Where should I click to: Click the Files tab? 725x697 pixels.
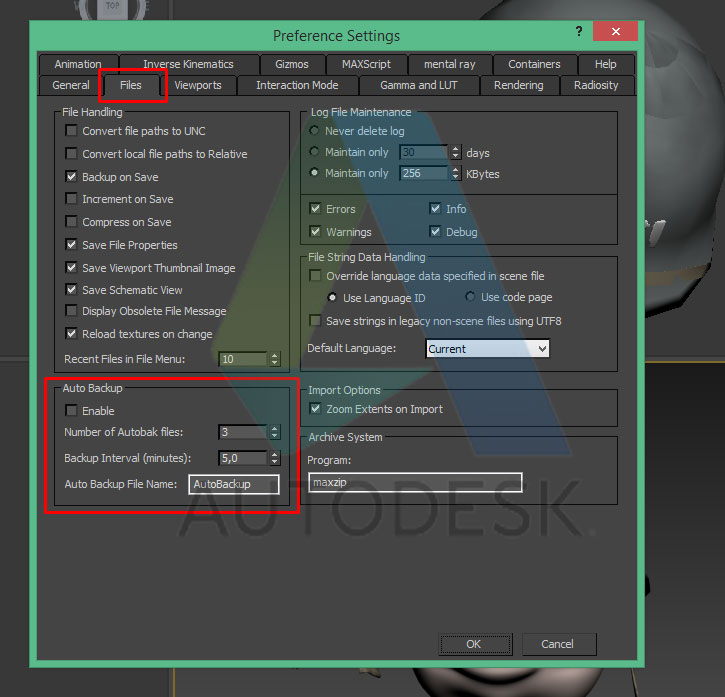(131, 85)
